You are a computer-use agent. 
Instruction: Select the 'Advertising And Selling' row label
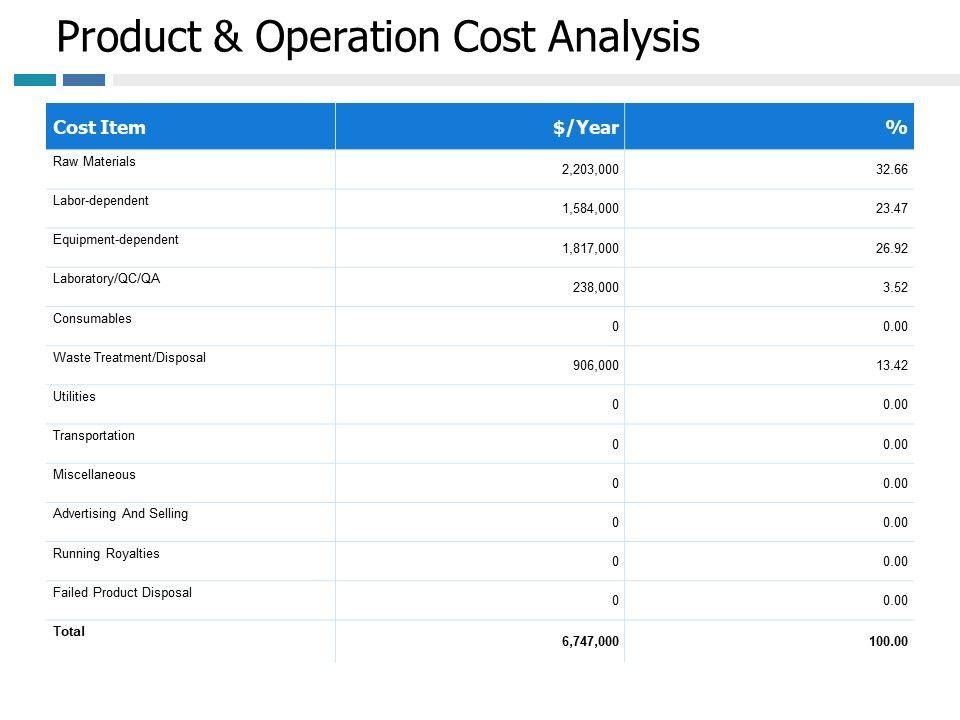pos(120,513)
